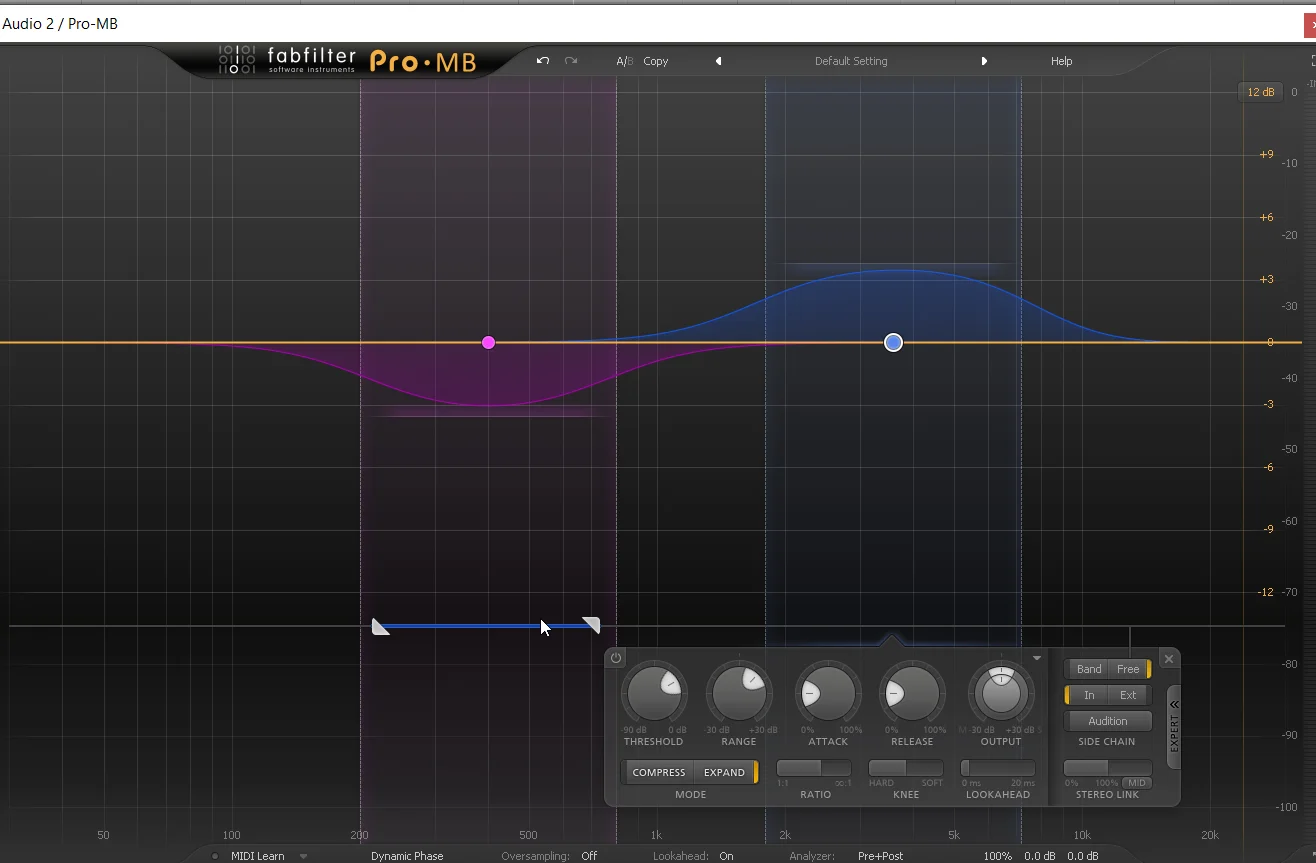Screen dimensions: 1316x863
Task: Change Oversampling Off setting
Action: click(589, 856)
